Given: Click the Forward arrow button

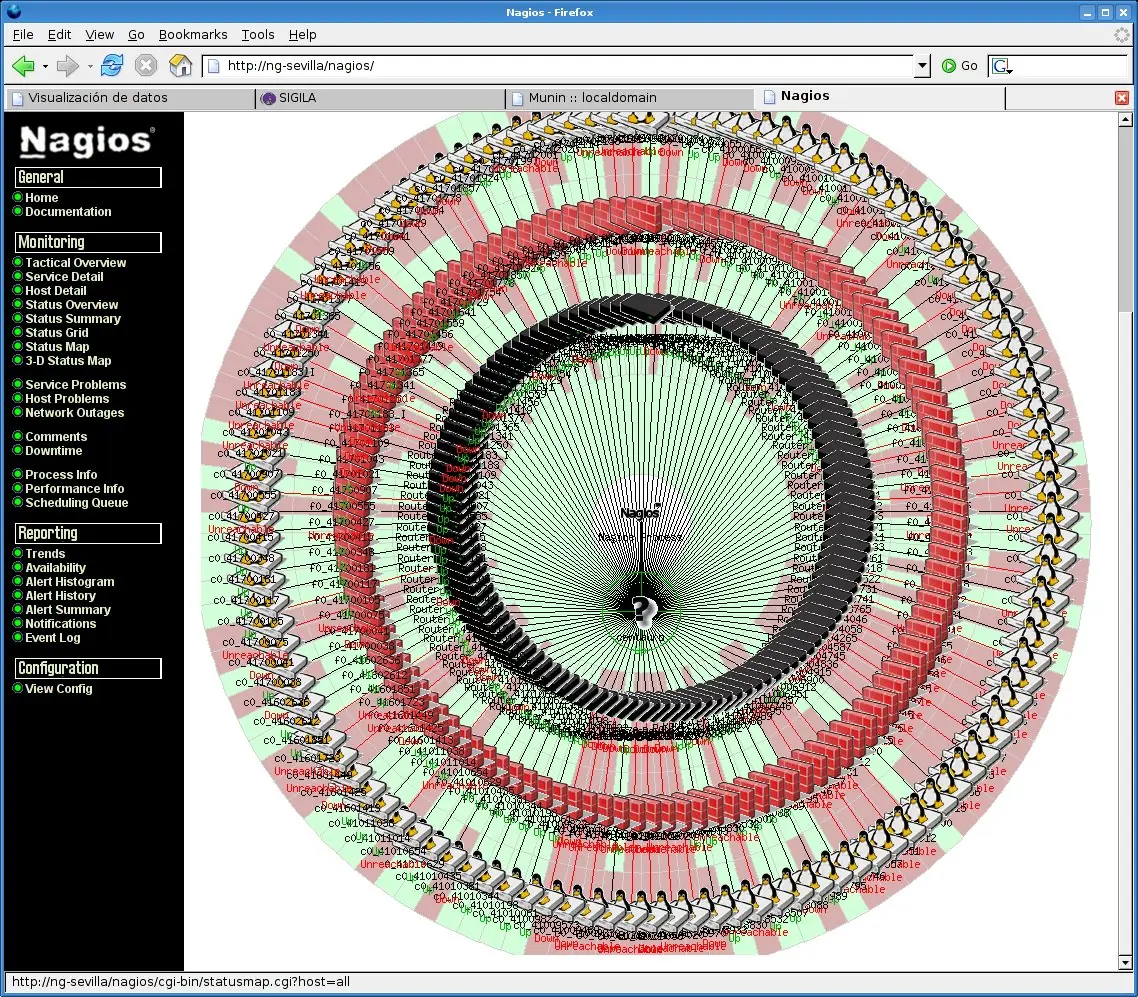Looking at the screenshot, I should [67, 66].
